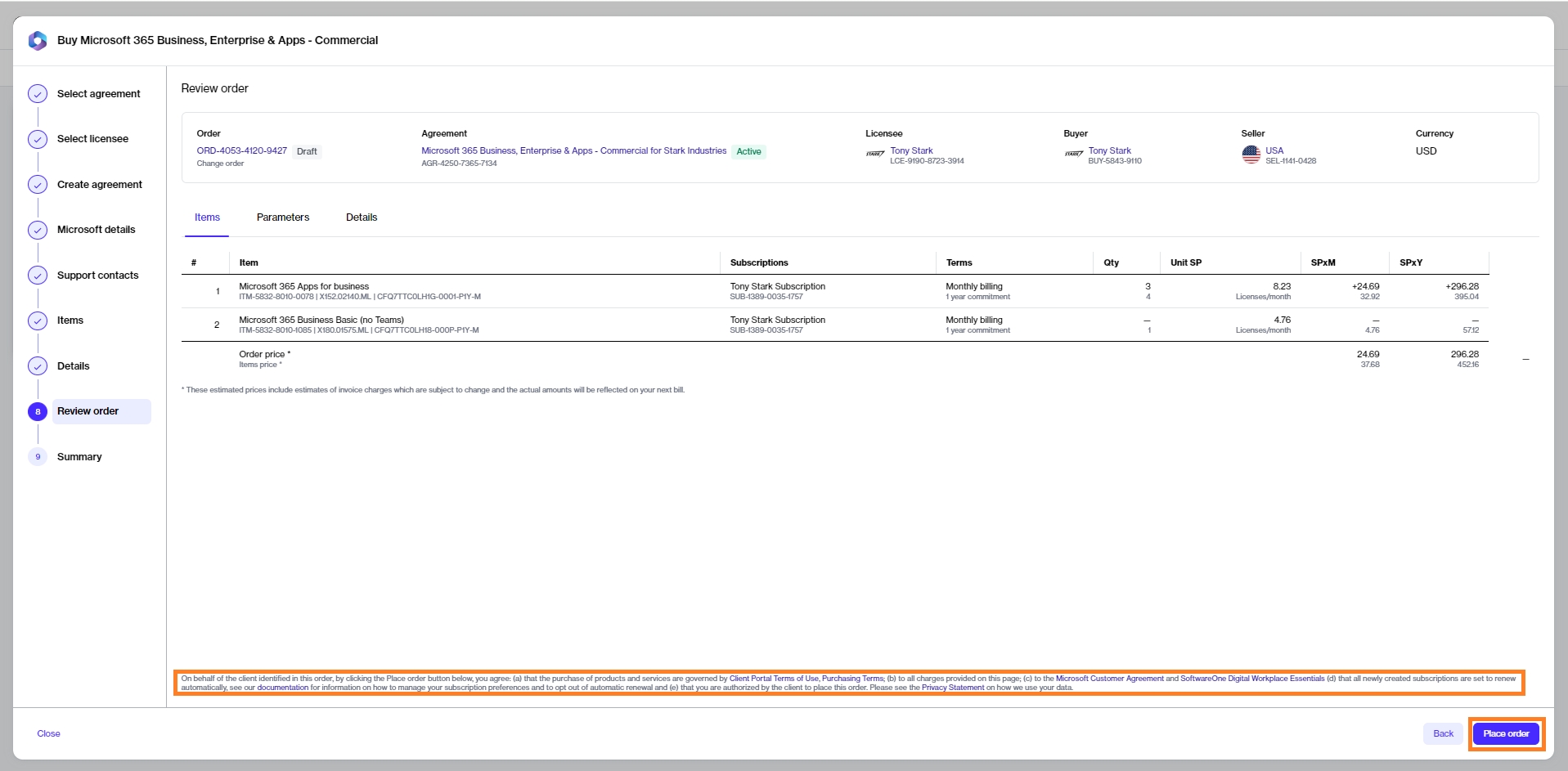This screenshot has width=1568, height=771.
Task: Go to Support contacts step in sidebar
Action: (x=97, y=276)
